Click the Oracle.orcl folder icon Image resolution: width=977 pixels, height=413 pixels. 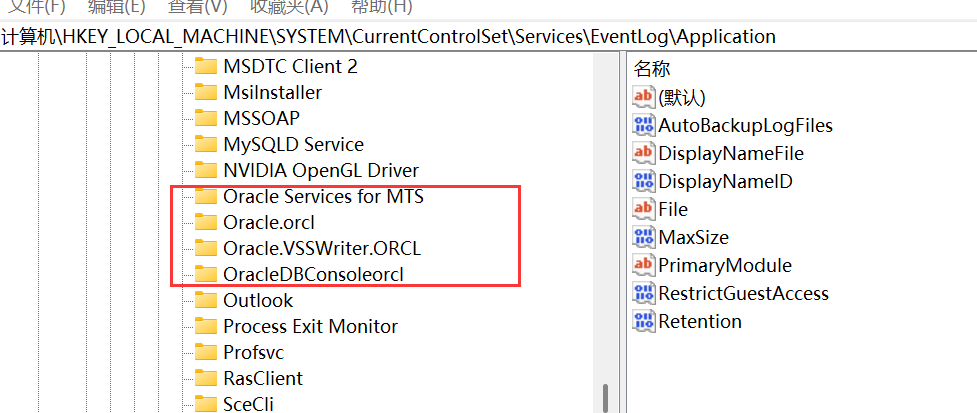205,222
